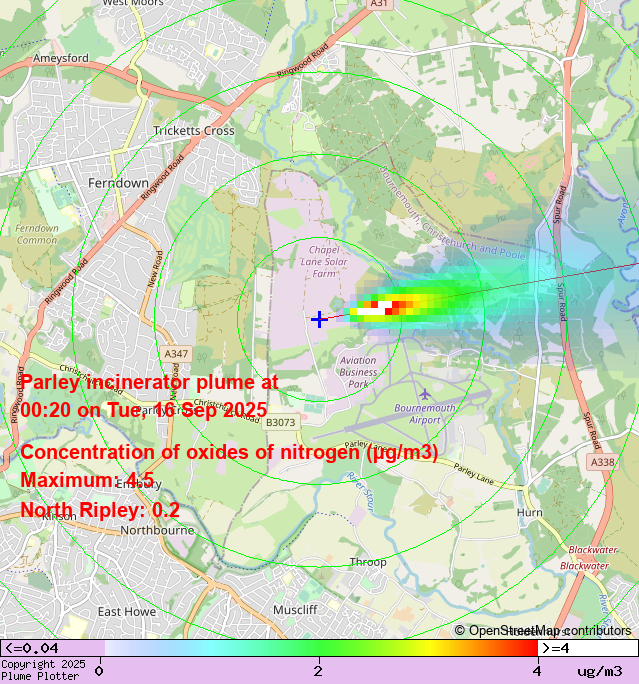Viewport: 639px width, 684px height.
Task: Click the A347 road shield
Action: coord(176,354)
